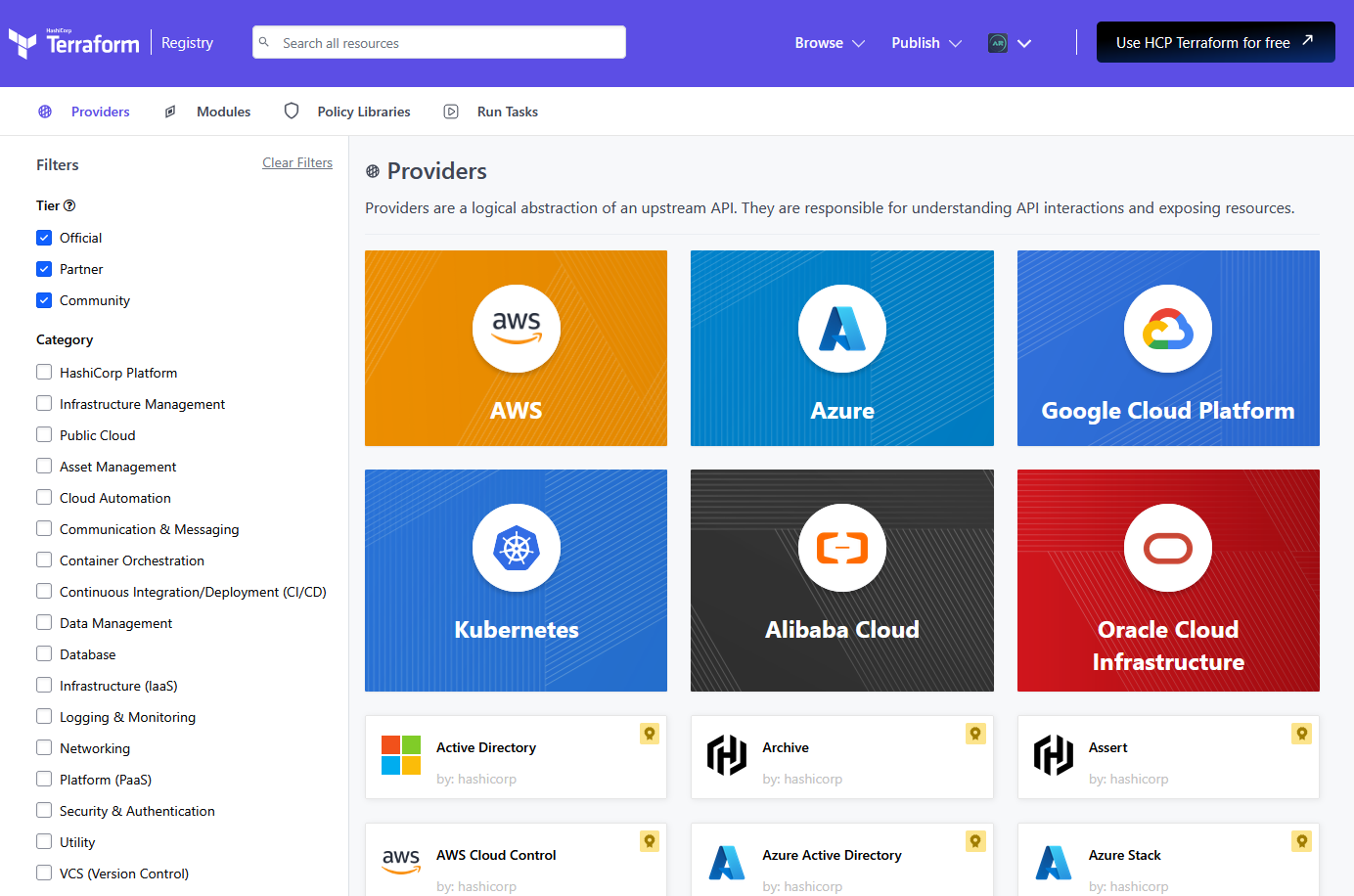Check the Cloud Automation filter
This screenshot has width=1354, height=896.
[x=44, y=497]
